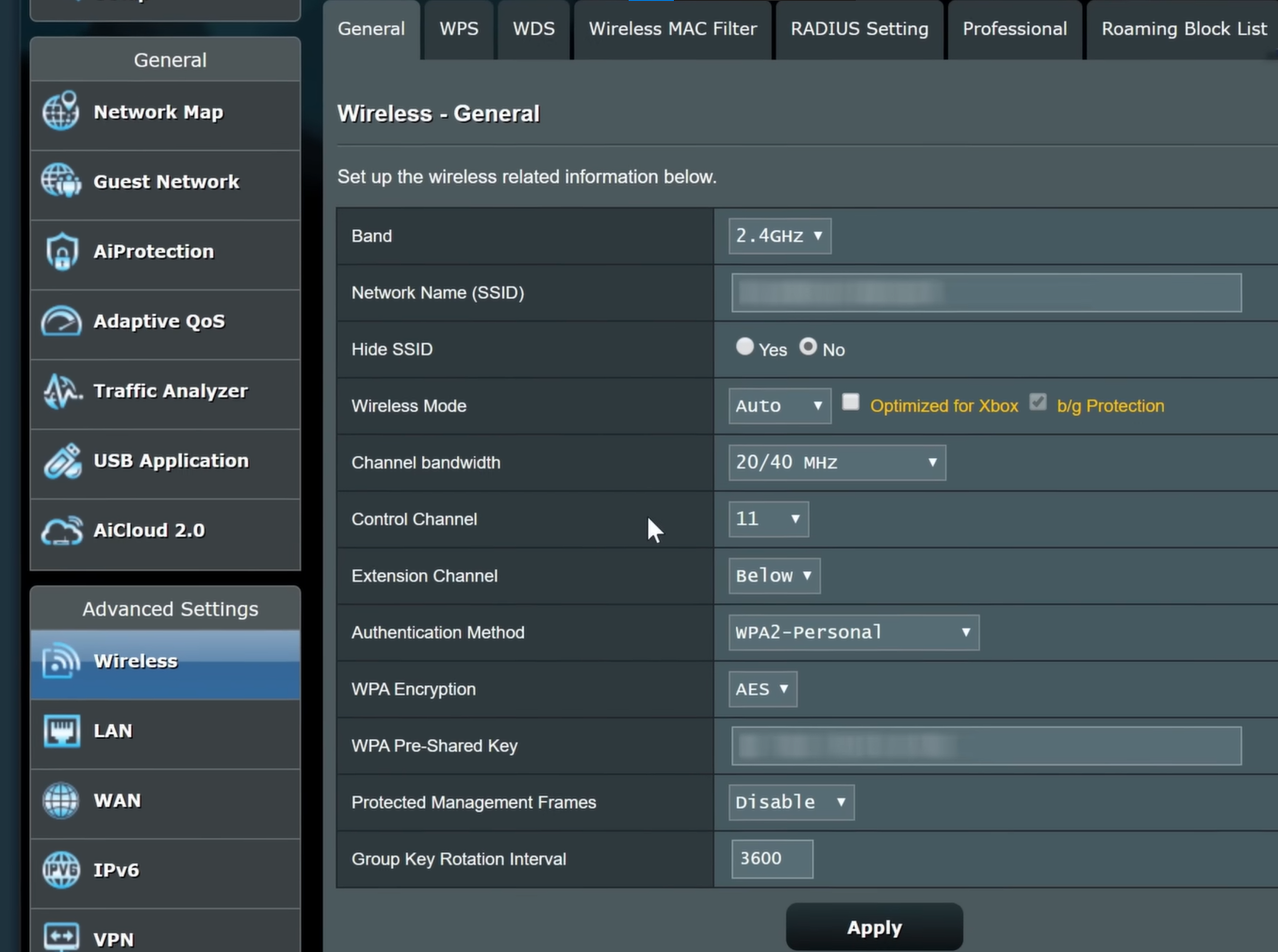The height and width of the screenshot is (952, 1278).
Task: Select Yes for Hide SSID
Action: [x=745, y=347]
